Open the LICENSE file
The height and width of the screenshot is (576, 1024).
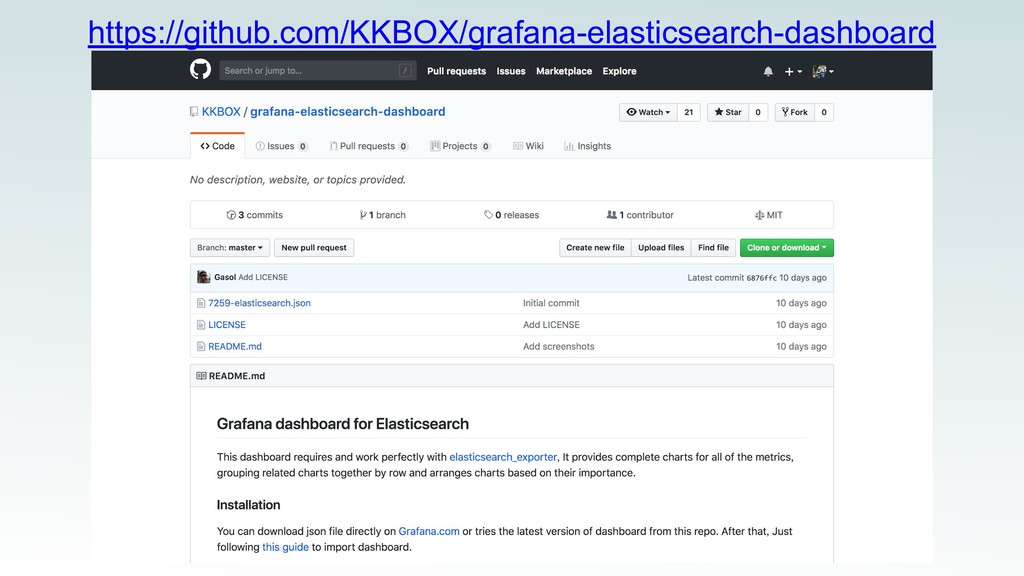click(x=227, y=325)
